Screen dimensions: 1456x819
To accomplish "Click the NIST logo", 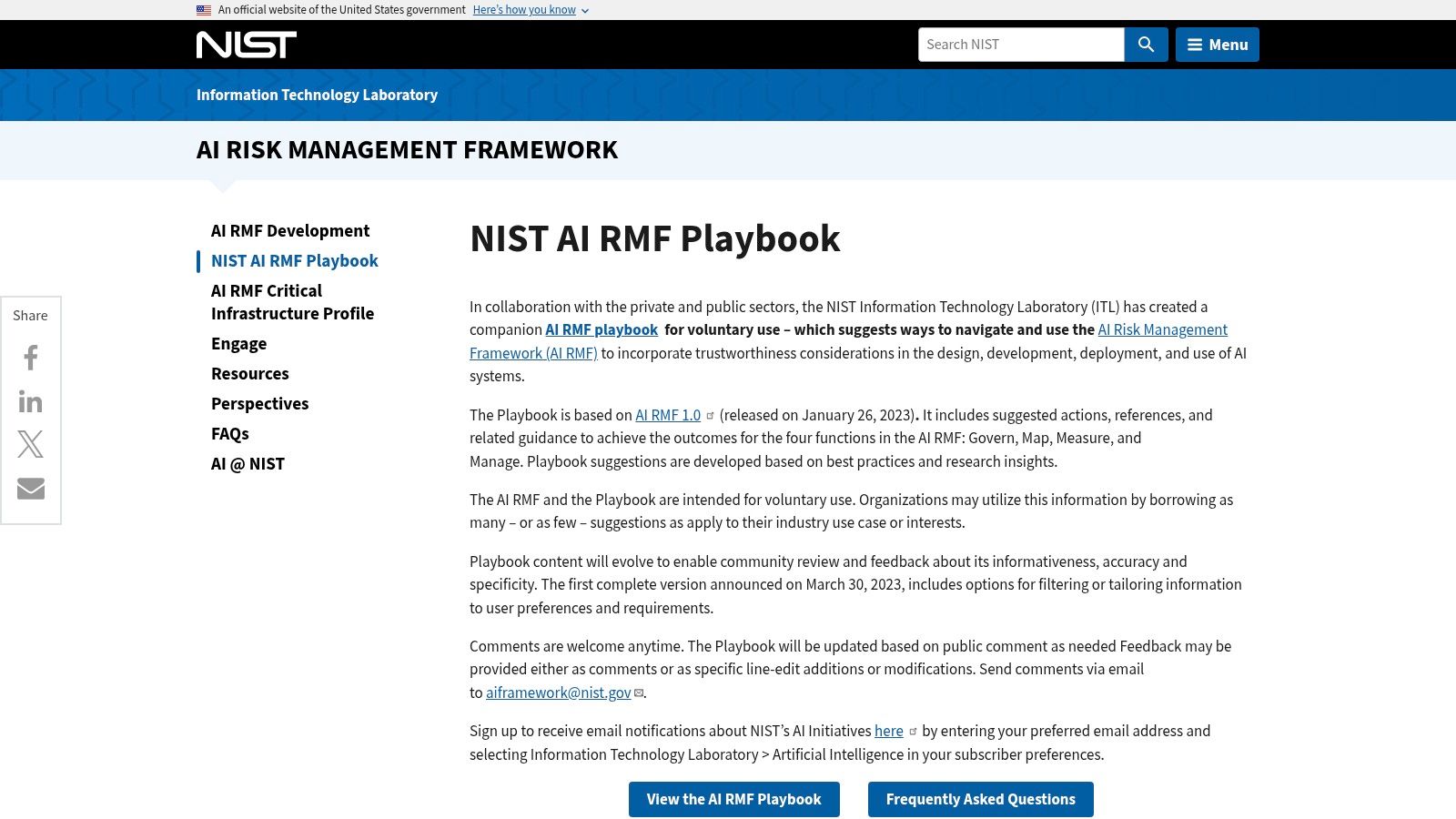I will [x=247, y=45].
